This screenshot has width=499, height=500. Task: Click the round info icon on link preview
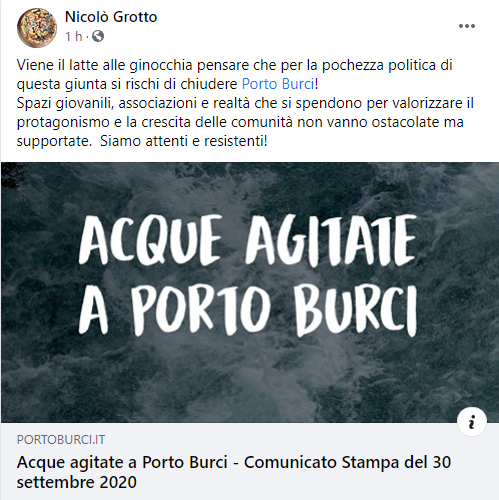click(x=472, y=422)
